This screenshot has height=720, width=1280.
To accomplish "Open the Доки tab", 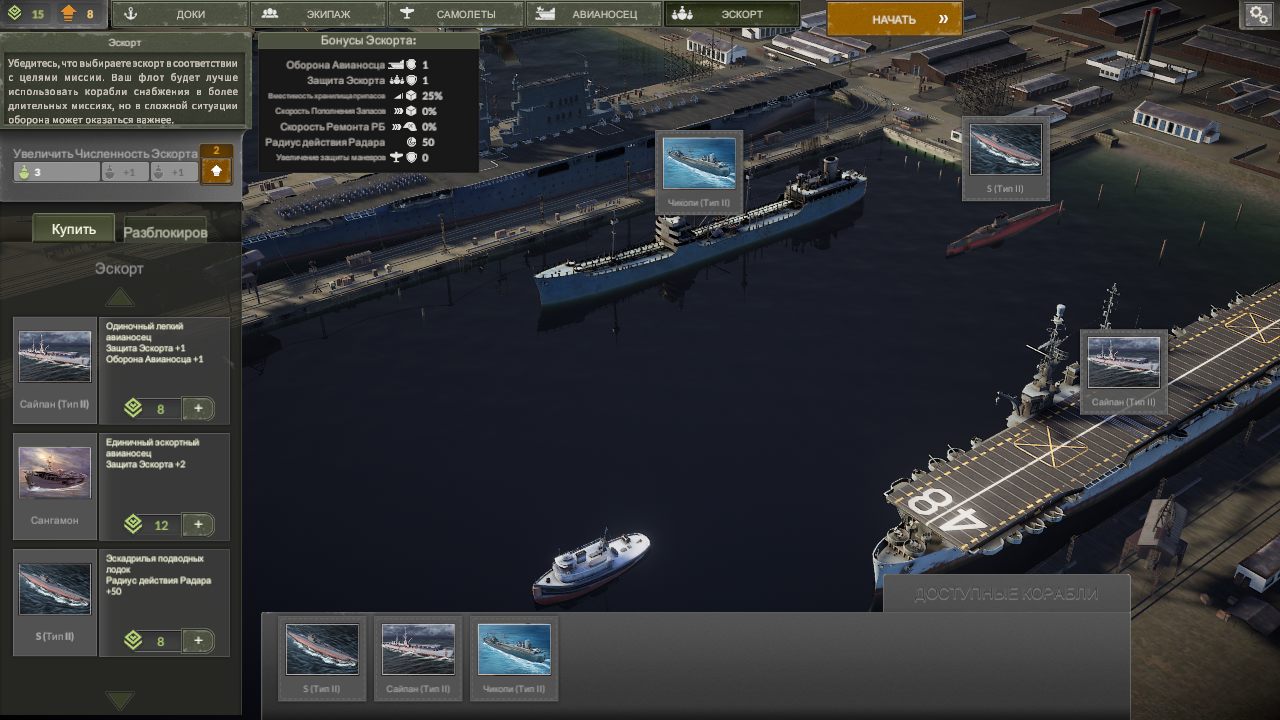I will coord(180,14).
